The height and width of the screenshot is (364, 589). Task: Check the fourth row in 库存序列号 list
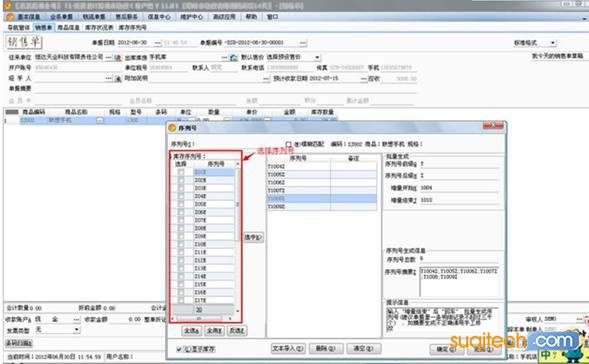(181, 196)
